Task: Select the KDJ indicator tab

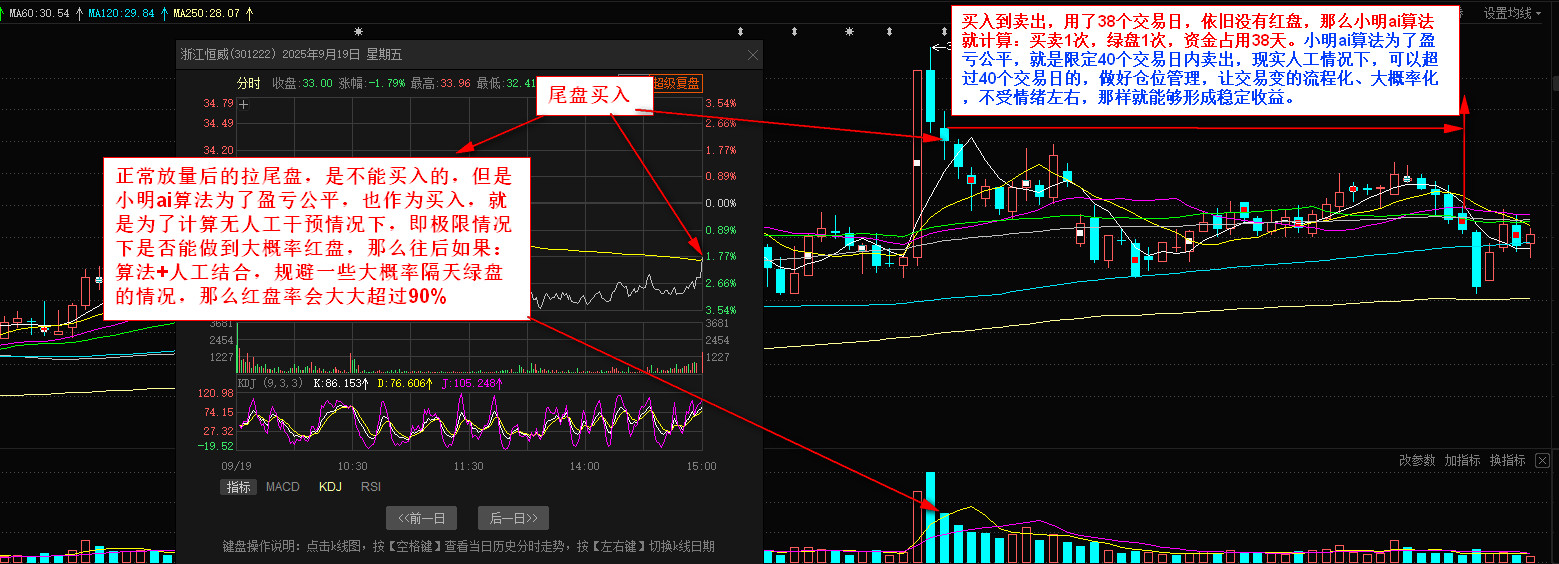Action: 330,487
